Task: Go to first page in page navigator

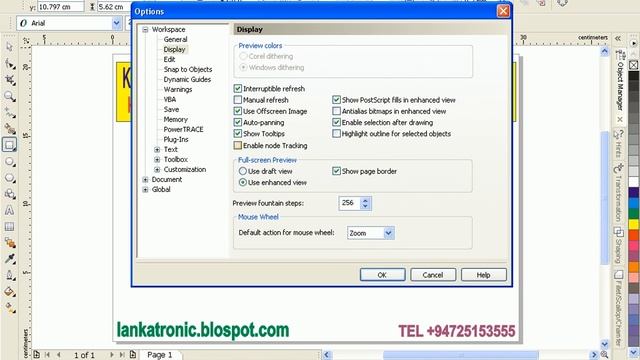Action: [x=48, y=355]
